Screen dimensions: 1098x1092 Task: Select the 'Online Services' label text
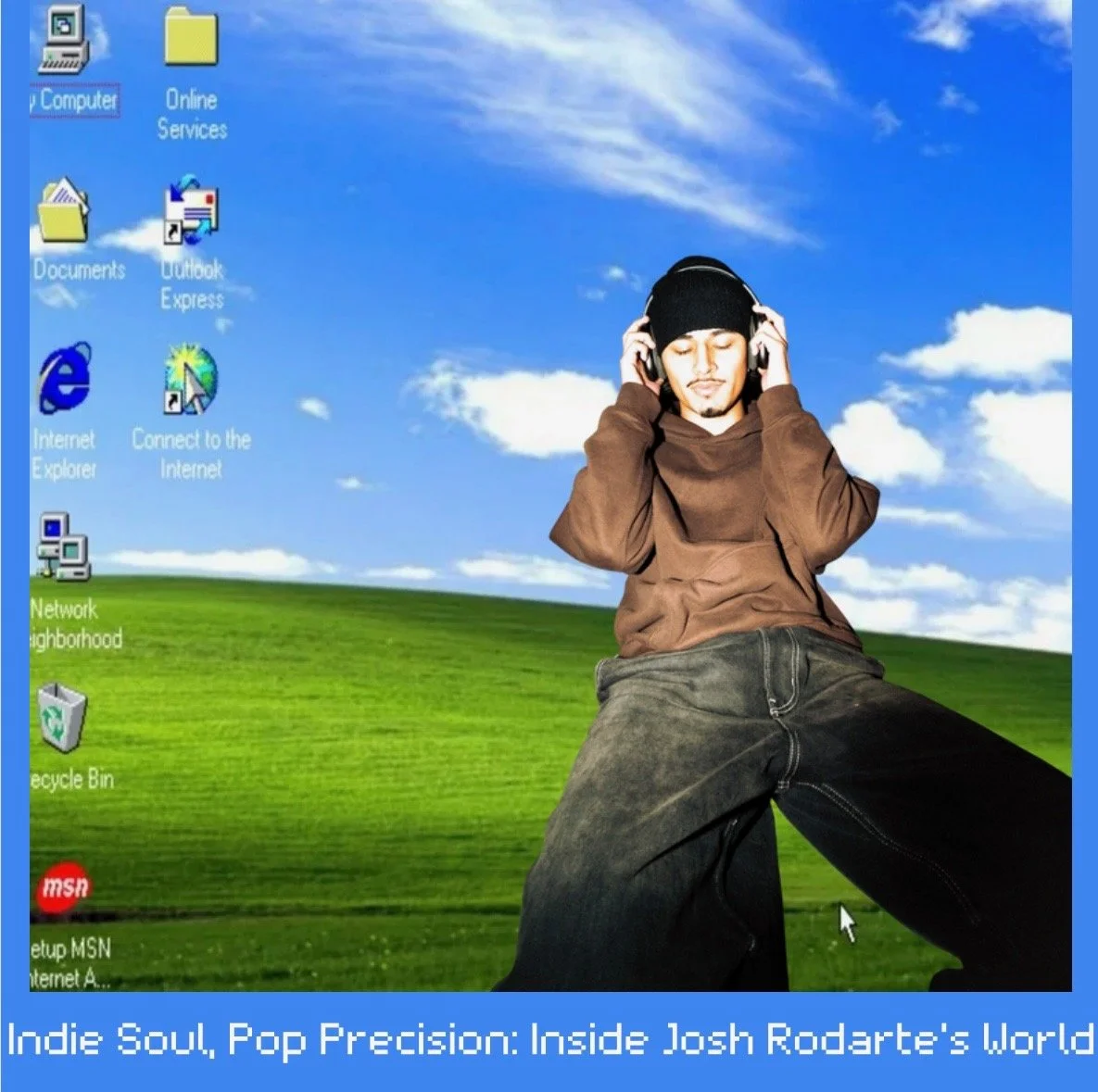[192, 114]
